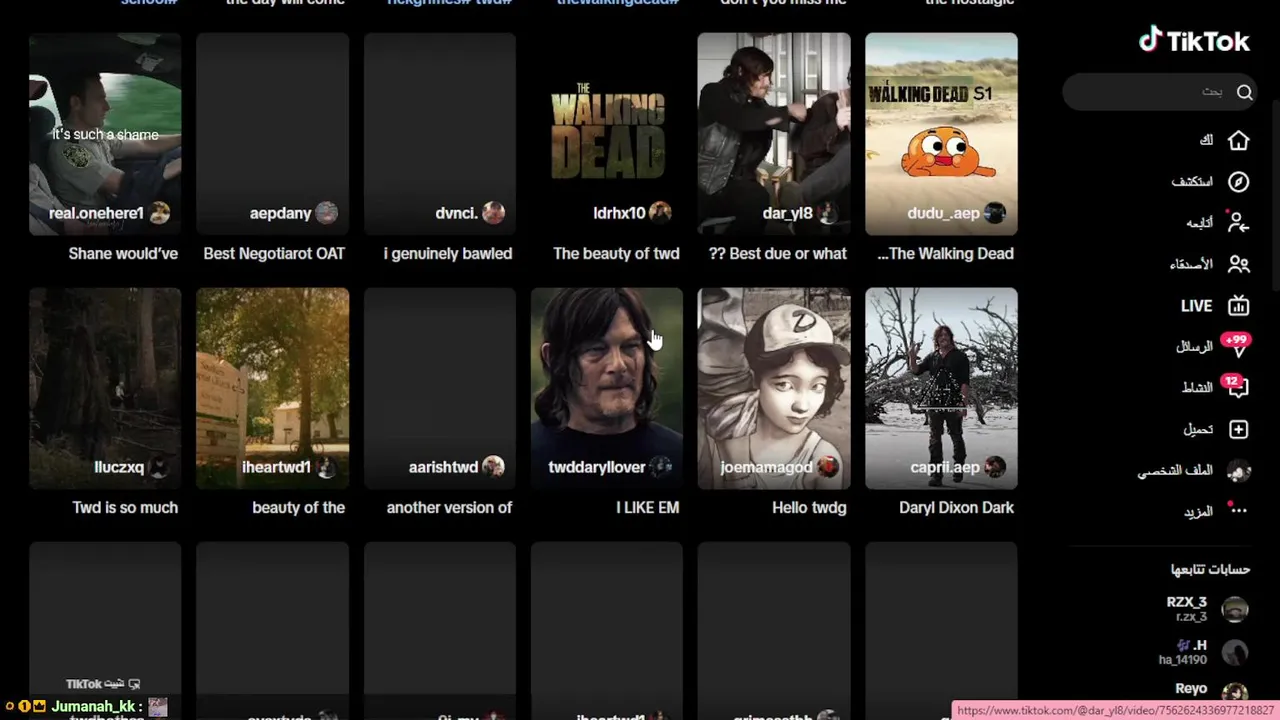This screenshot has width=1280, height=720.
Task: Open video thumbnail by real.onehere1
Action: 105,133
